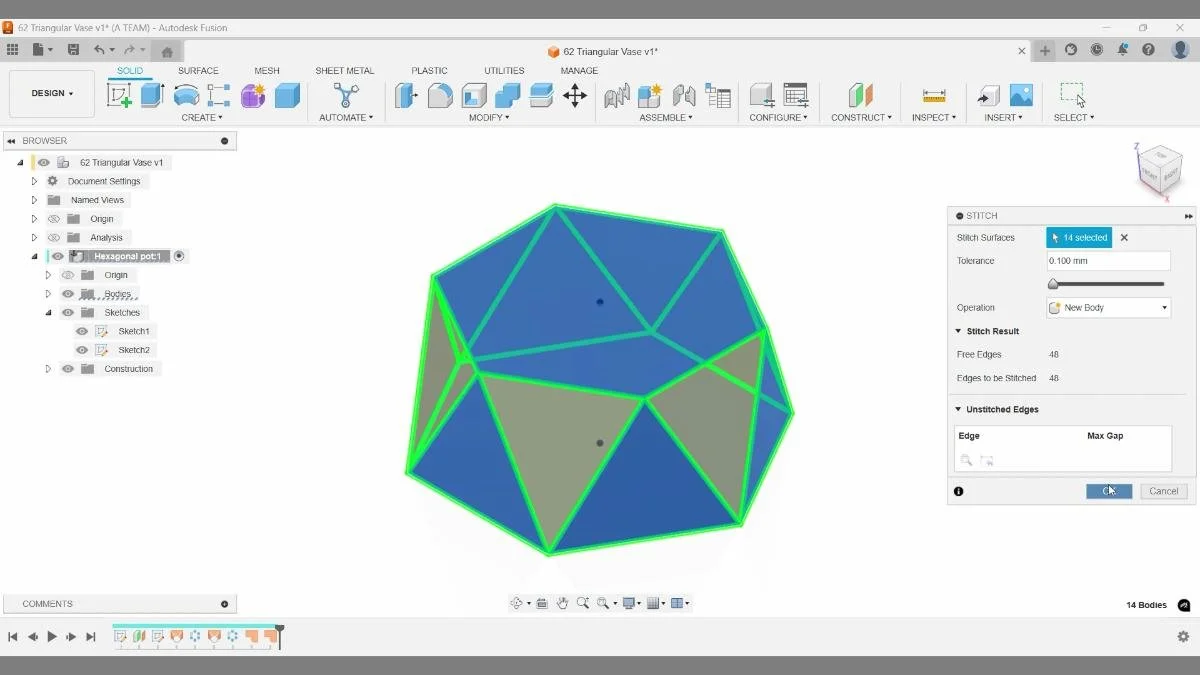The width and height of the screenshot is (1200, 675).
Task: Select the Box primitive tool
Action: [287, 95]
